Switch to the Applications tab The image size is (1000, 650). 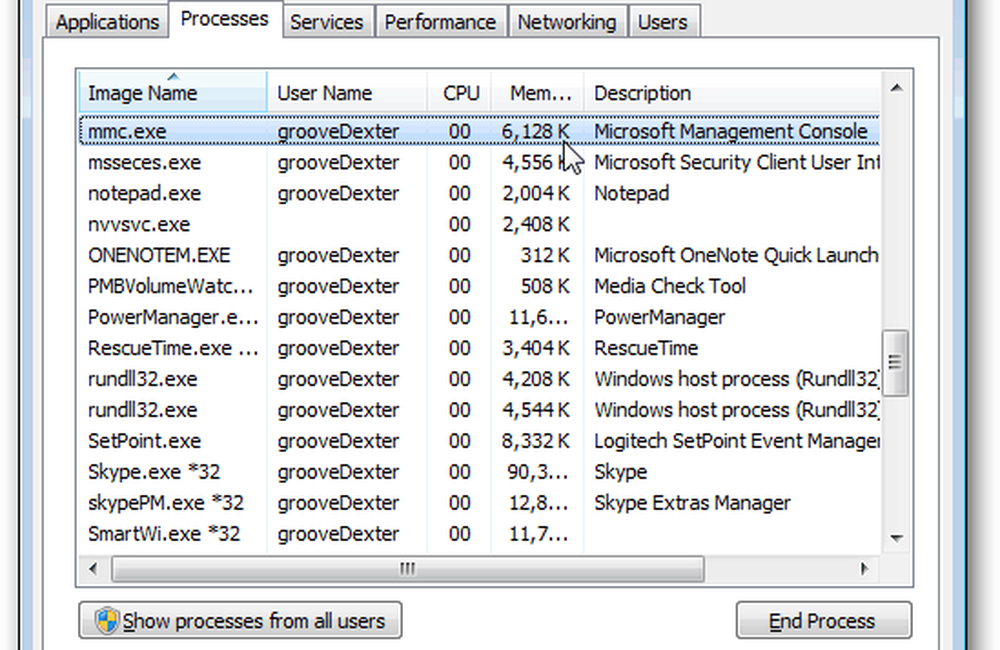tap(107, 22)
